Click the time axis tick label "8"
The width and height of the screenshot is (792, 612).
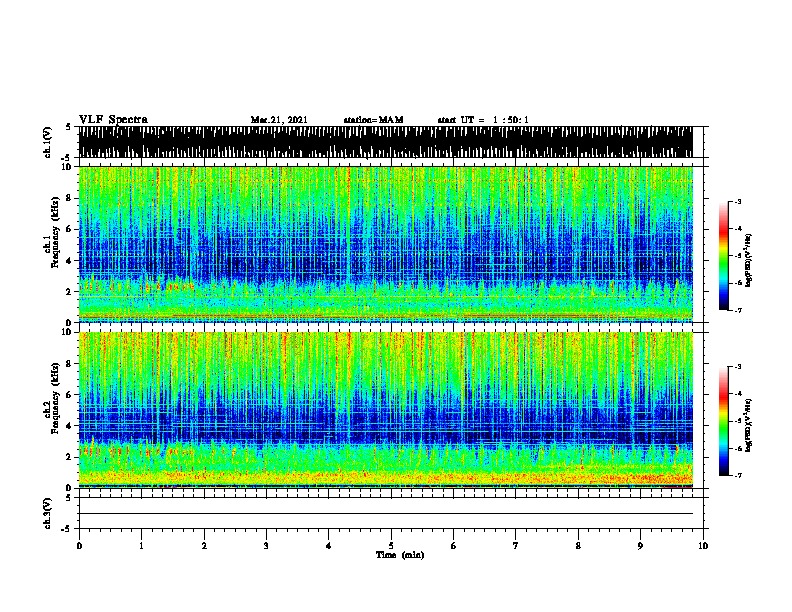(x=578, y=546)
